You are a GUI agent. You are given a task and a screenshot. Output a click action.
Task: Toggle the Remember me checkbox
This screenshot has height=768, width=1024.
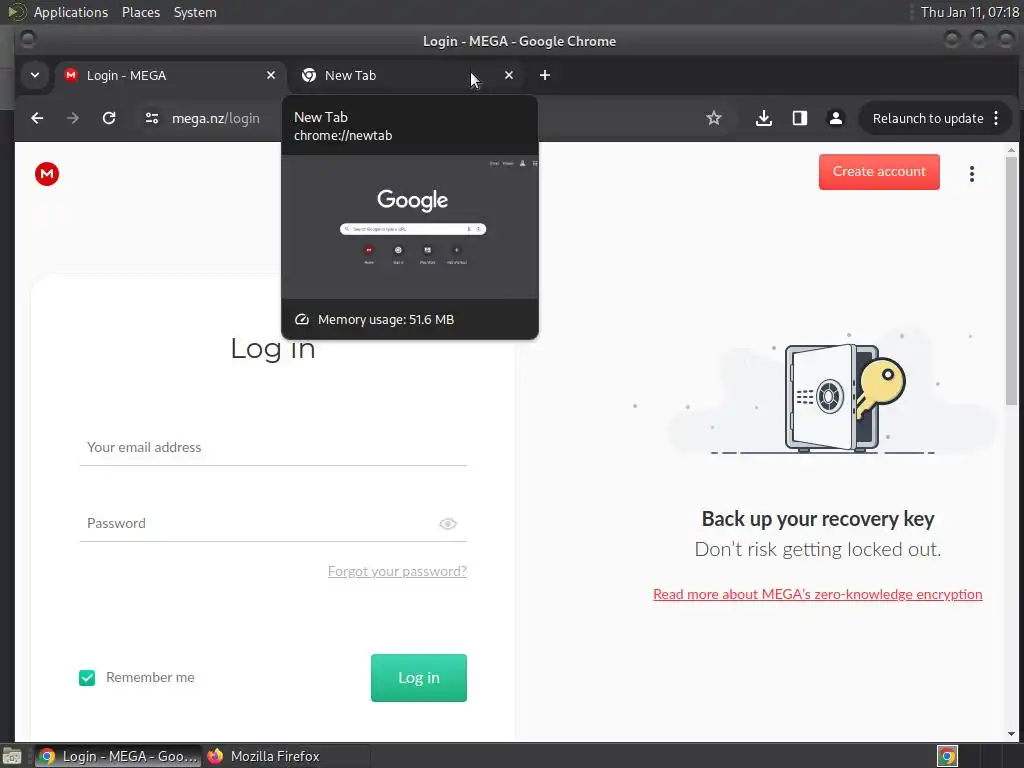87,678
